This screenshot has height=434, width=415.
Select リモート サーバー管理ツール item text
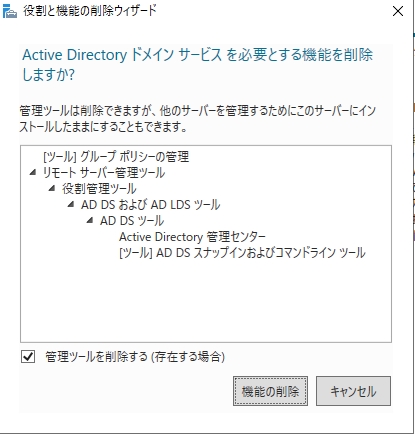coord(104,173)
